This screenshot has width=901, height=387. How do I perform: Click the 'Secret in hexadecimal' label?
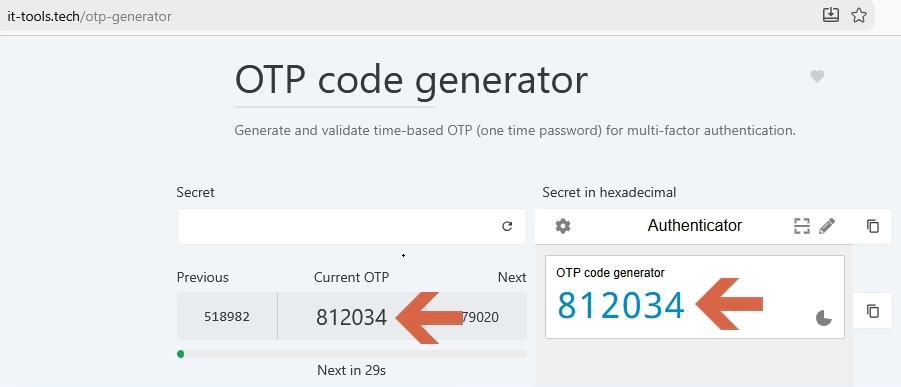(x=609, y=193)
